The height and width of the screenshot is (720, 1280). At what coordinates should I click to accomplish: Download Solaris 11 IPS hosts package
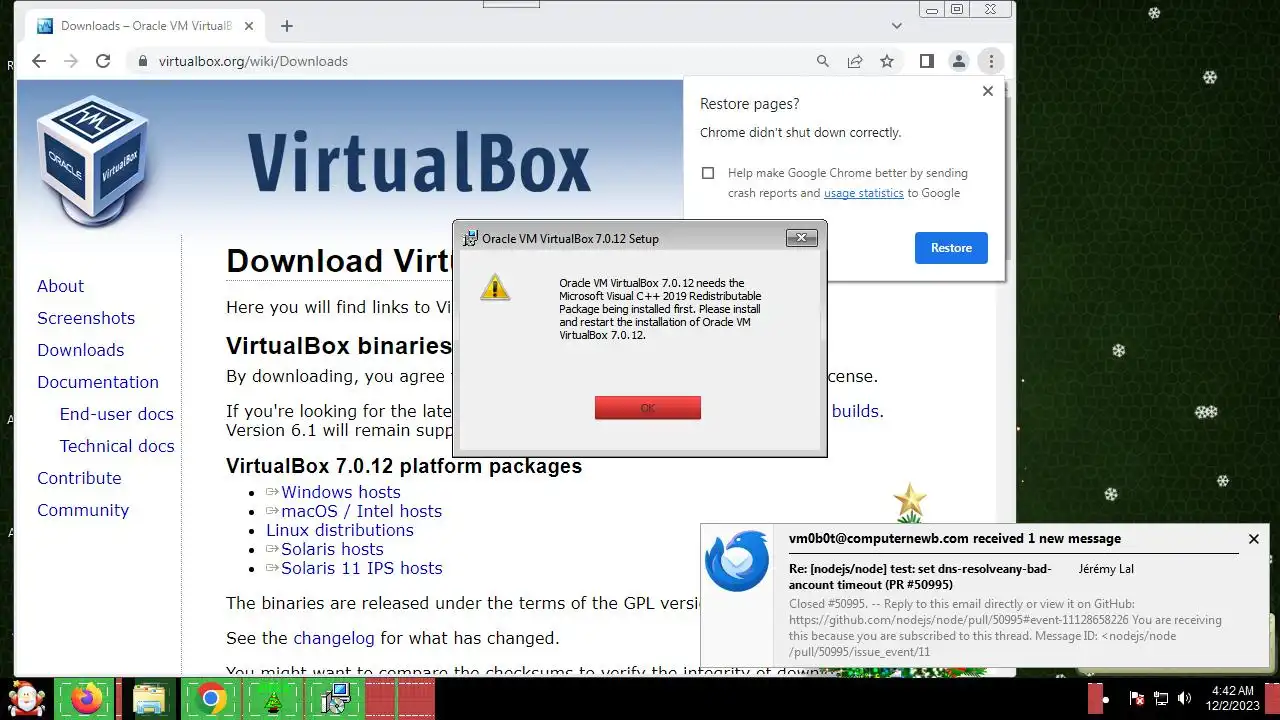[x=362, y=568]
